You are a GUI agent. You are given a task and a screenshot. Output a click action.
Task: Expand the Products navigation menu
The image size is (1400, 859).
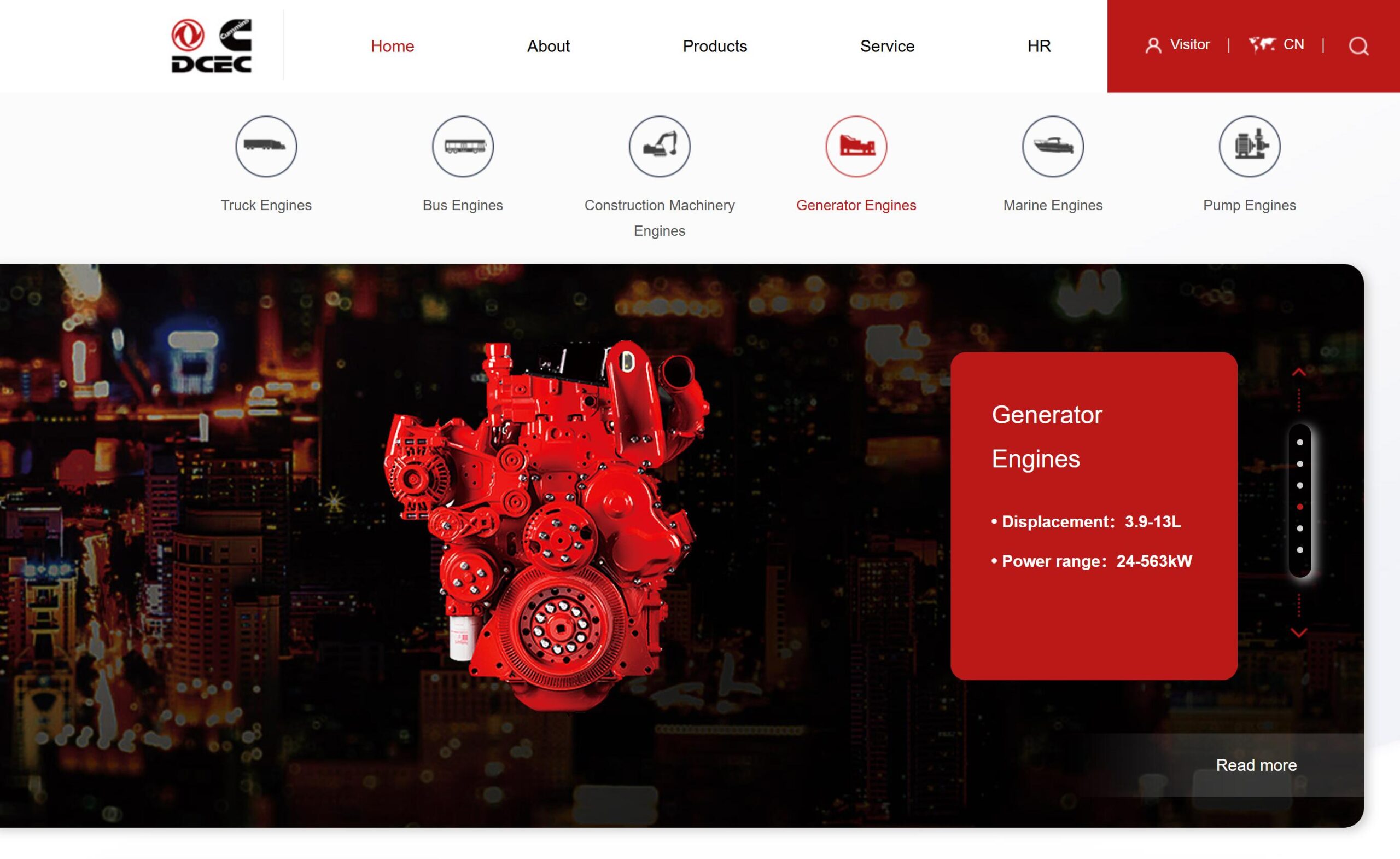pyautogui.click(x=715, y=45)
